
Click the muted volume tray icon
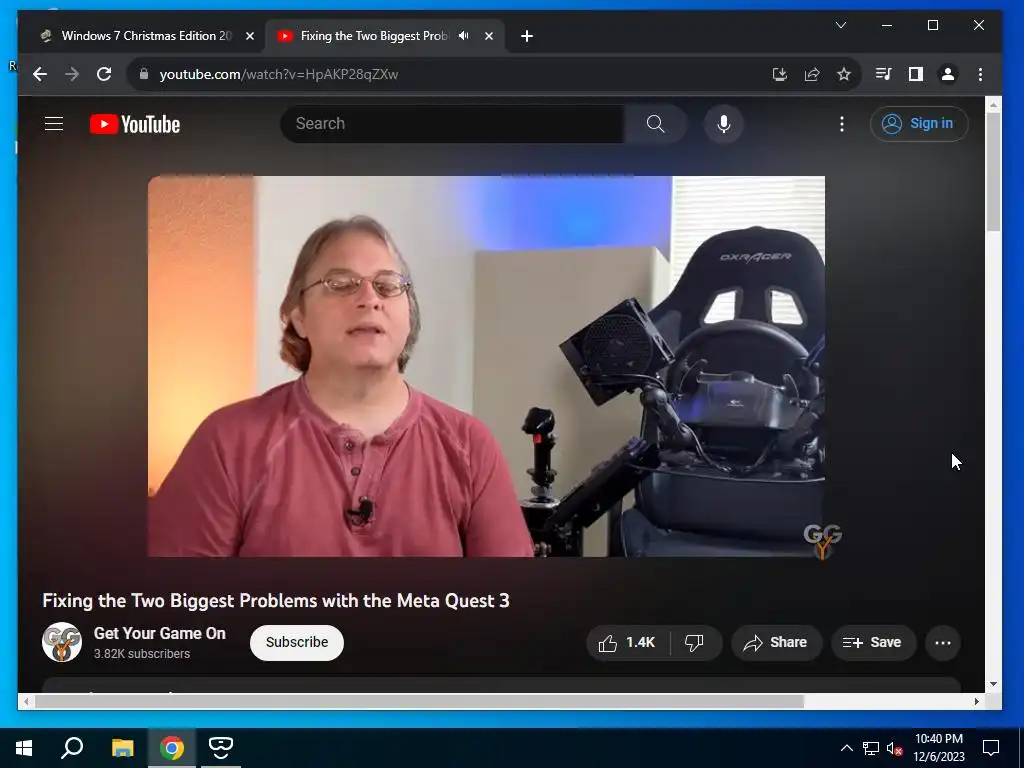[894, 748]
